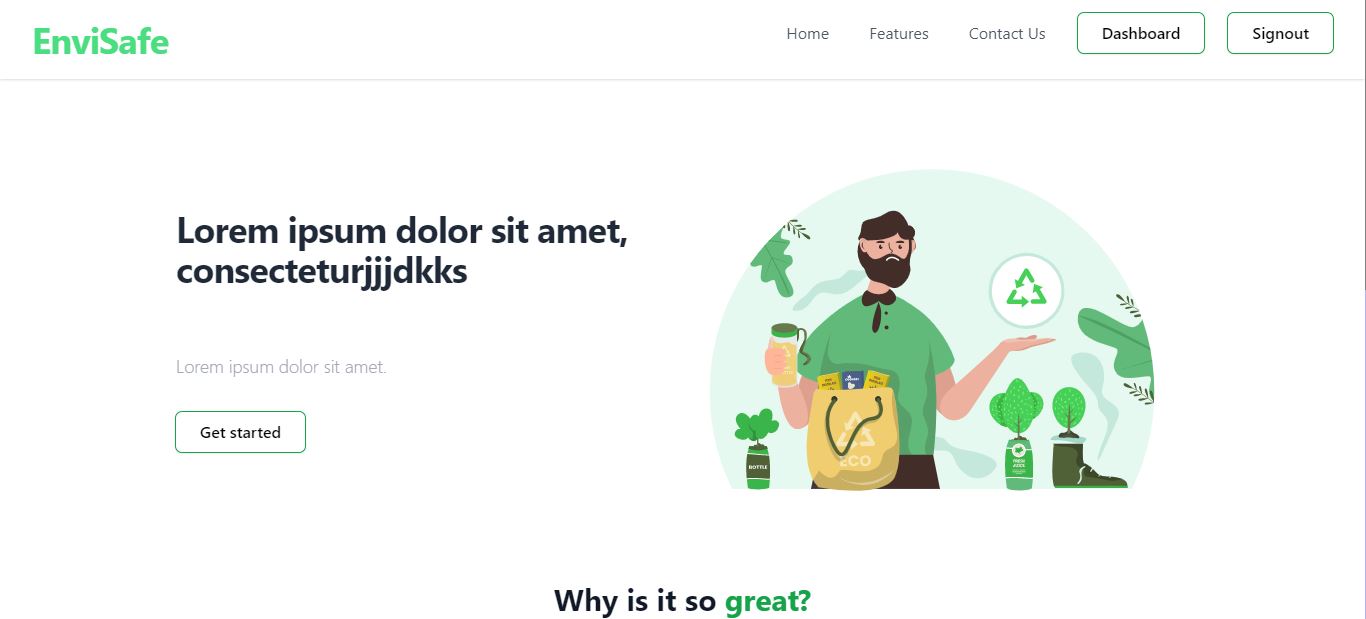Open the Dashboard button
1366x619 pixels.
pyautogui.click(x=1140, y=33)
